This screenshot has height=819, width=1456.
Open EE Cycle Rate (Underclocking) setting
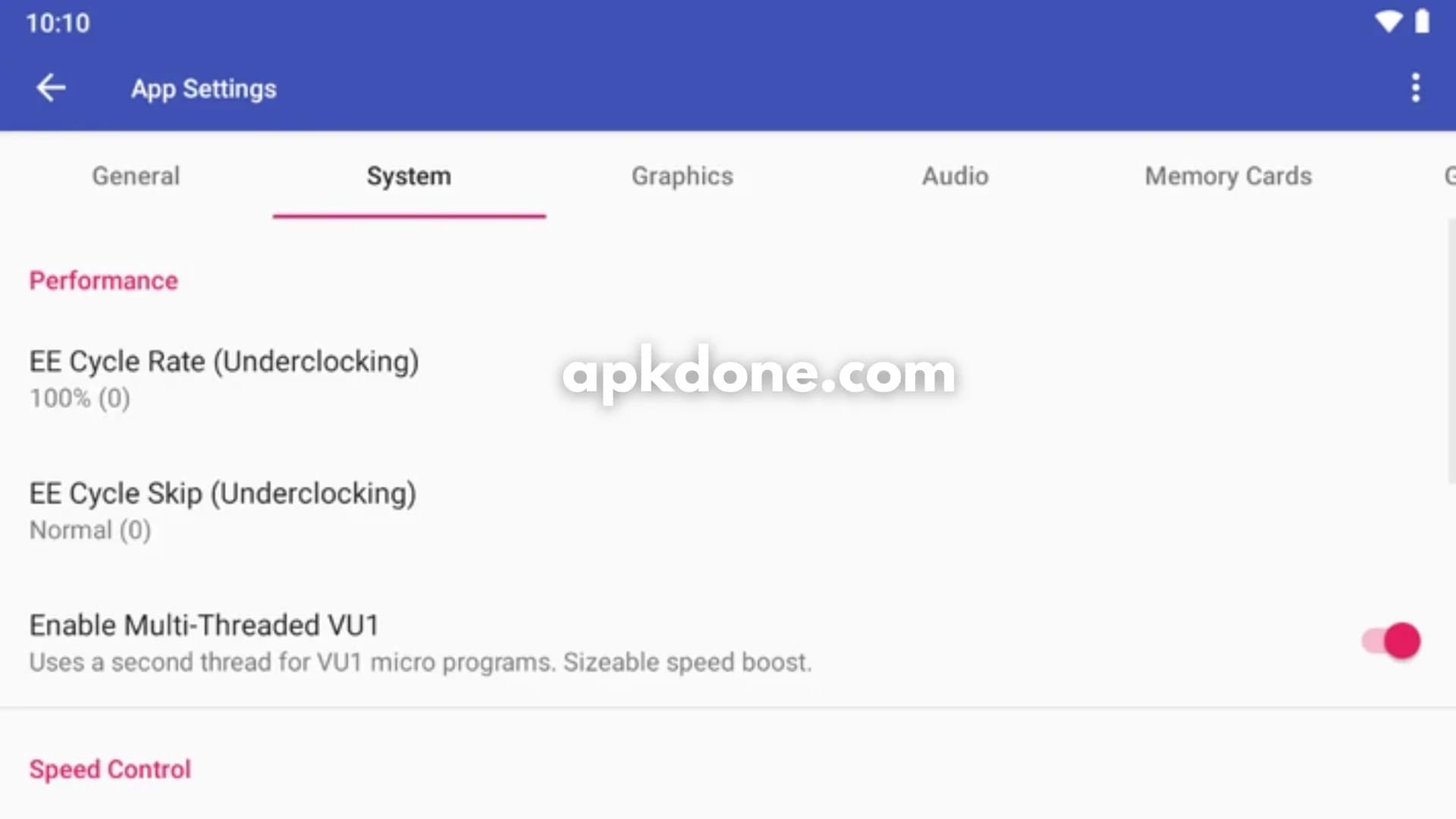(x=728, y=378)
